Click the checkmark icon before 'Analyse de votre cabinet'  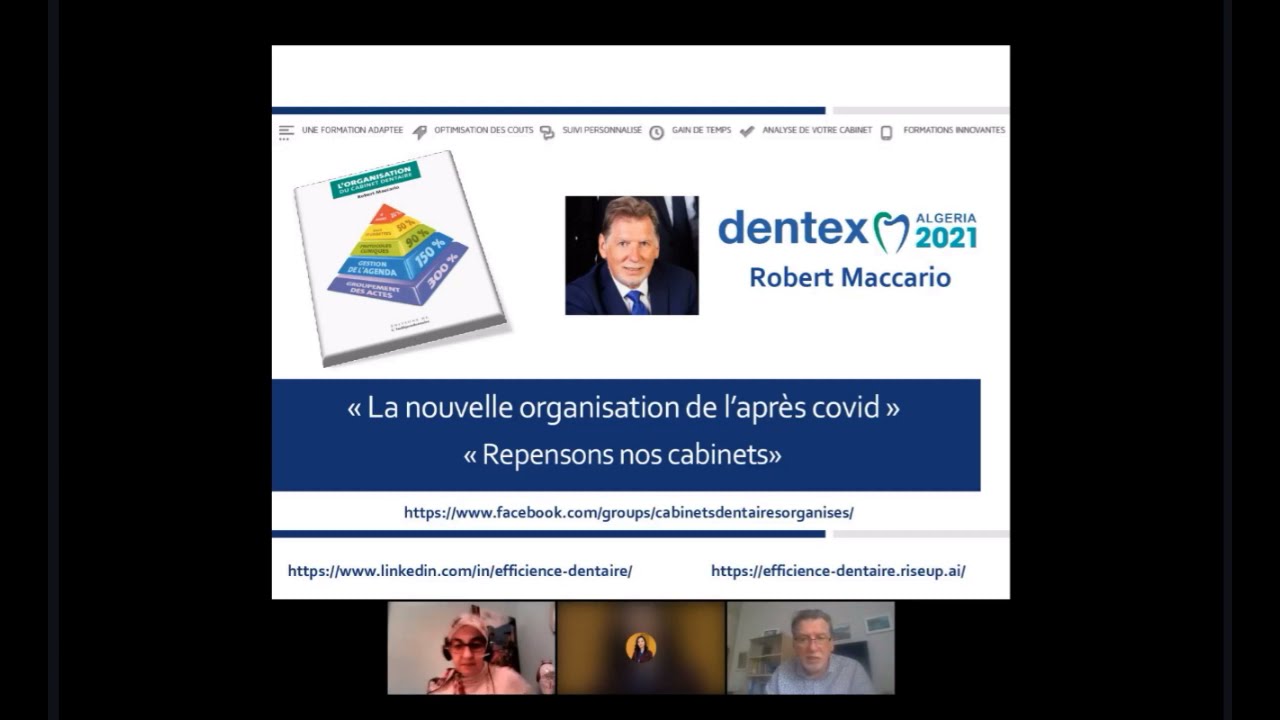coord(747,132)
